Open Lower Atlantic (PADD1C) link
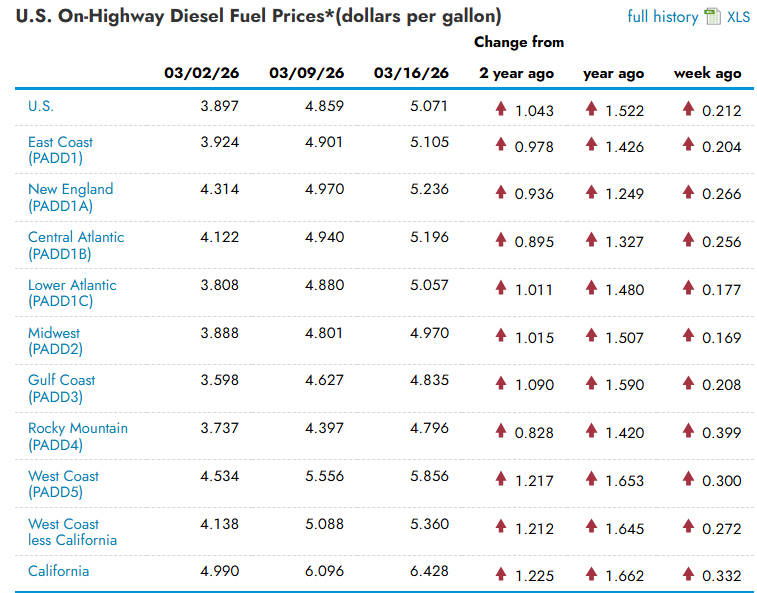This screenshot has width=757, height=593. pos(72,293)
